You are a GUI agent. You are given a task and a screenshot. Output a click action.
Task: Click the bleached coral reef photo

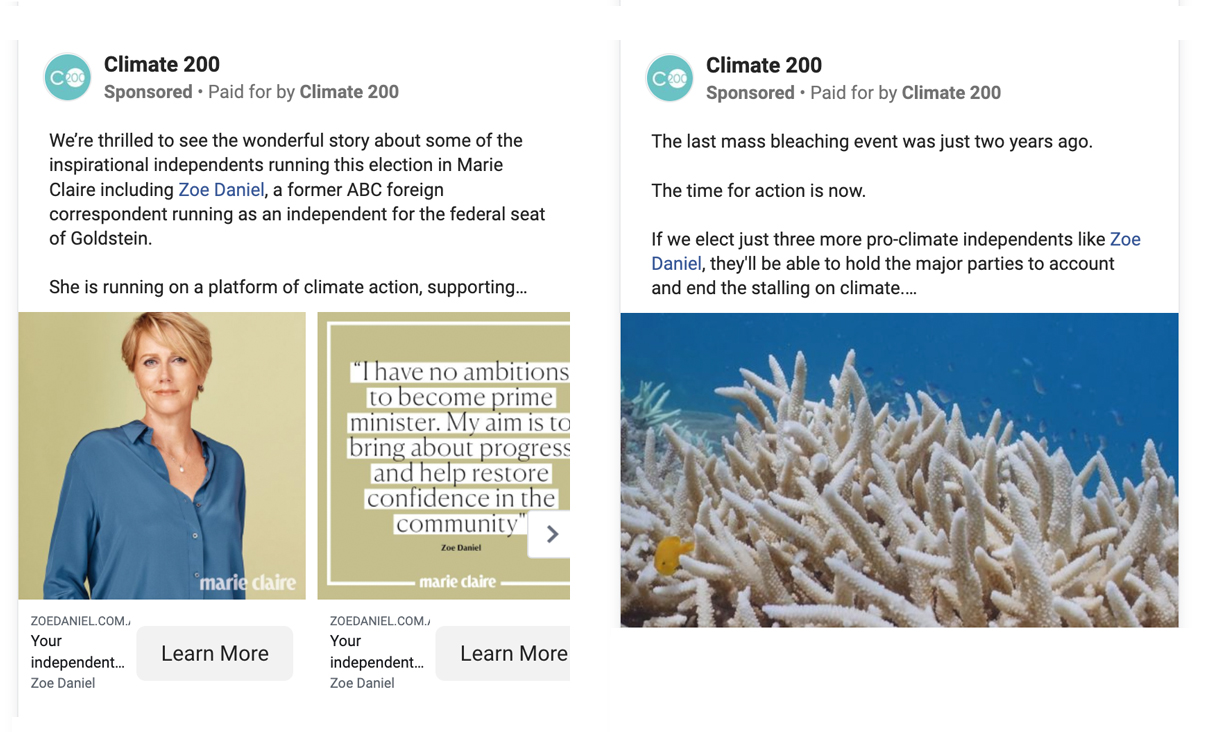(x=899, y=470)
